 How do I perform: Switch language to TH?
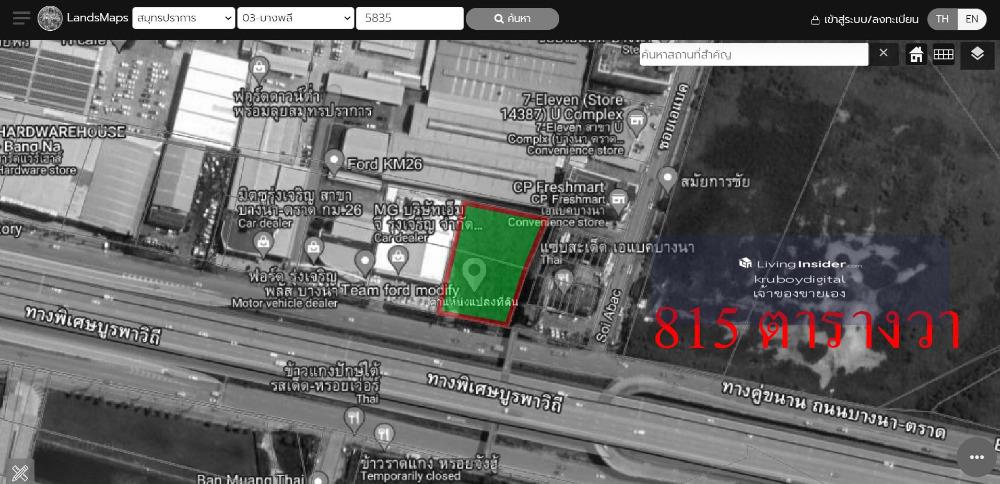coord(942,19)
